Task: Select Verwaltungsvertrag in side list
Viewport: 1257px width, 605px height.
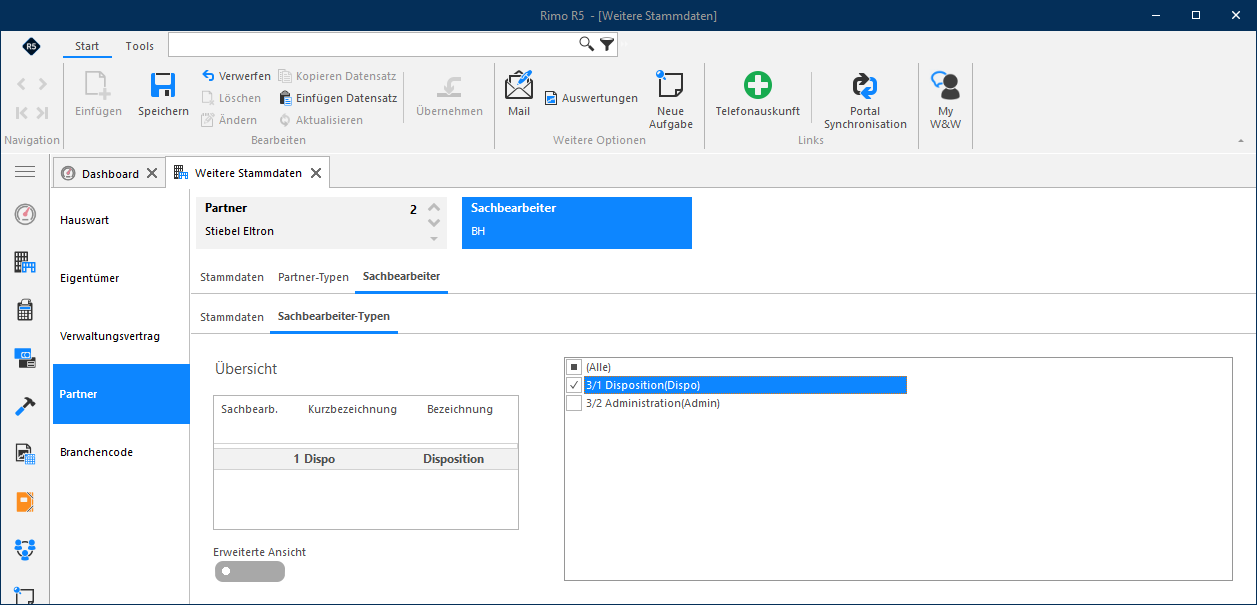Action: pos(121,336)
